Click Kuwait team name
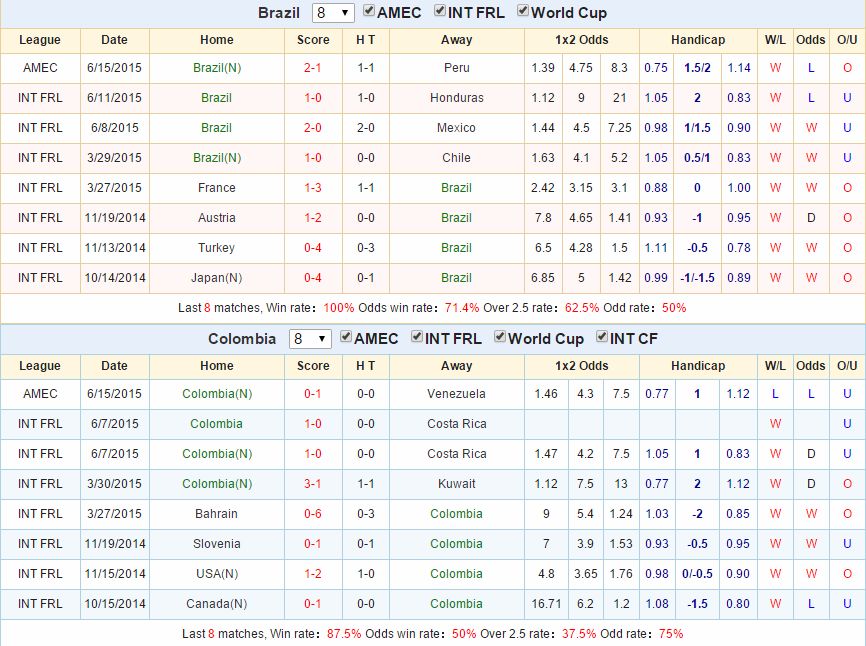The width and height of the screenshot is (866, 646). [456, 484]
